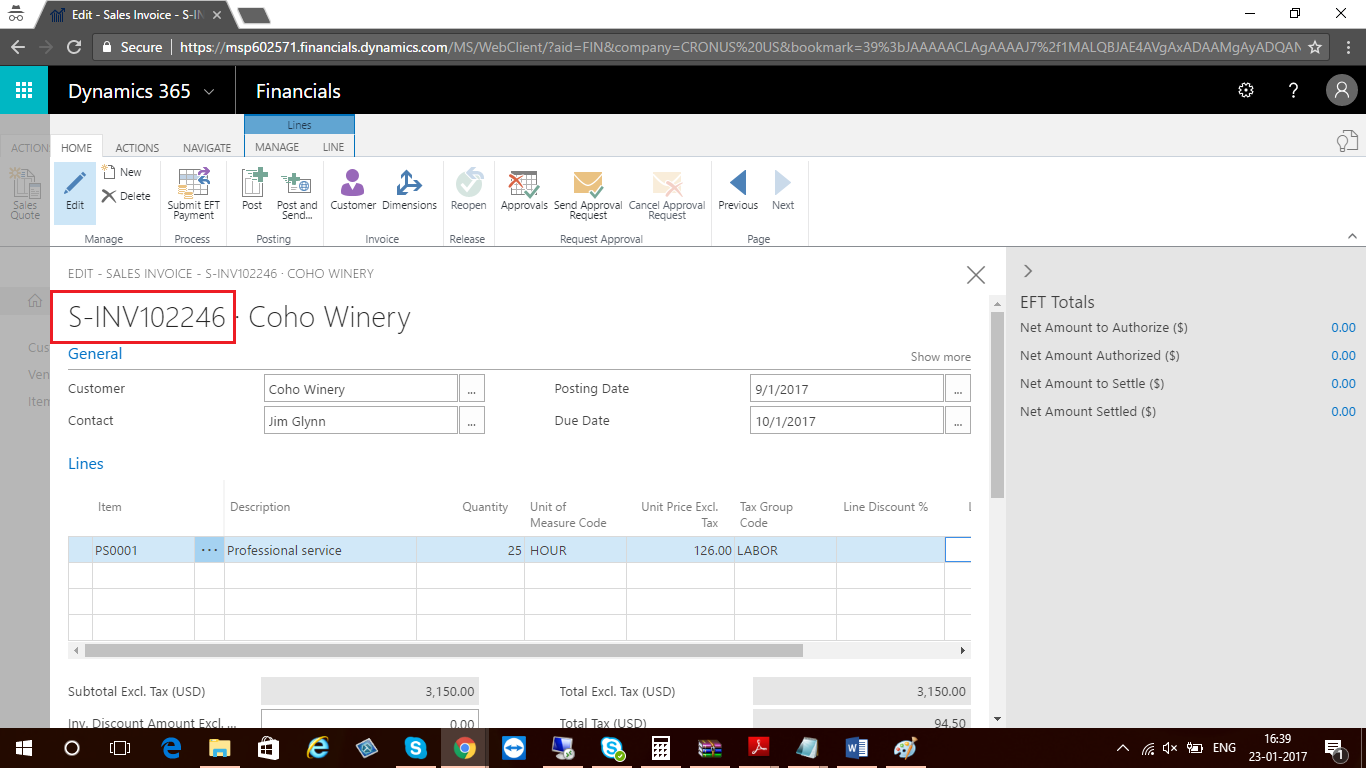Open Chrome from the taskbar
The image size is (1366, 768).
pos(465,748)
